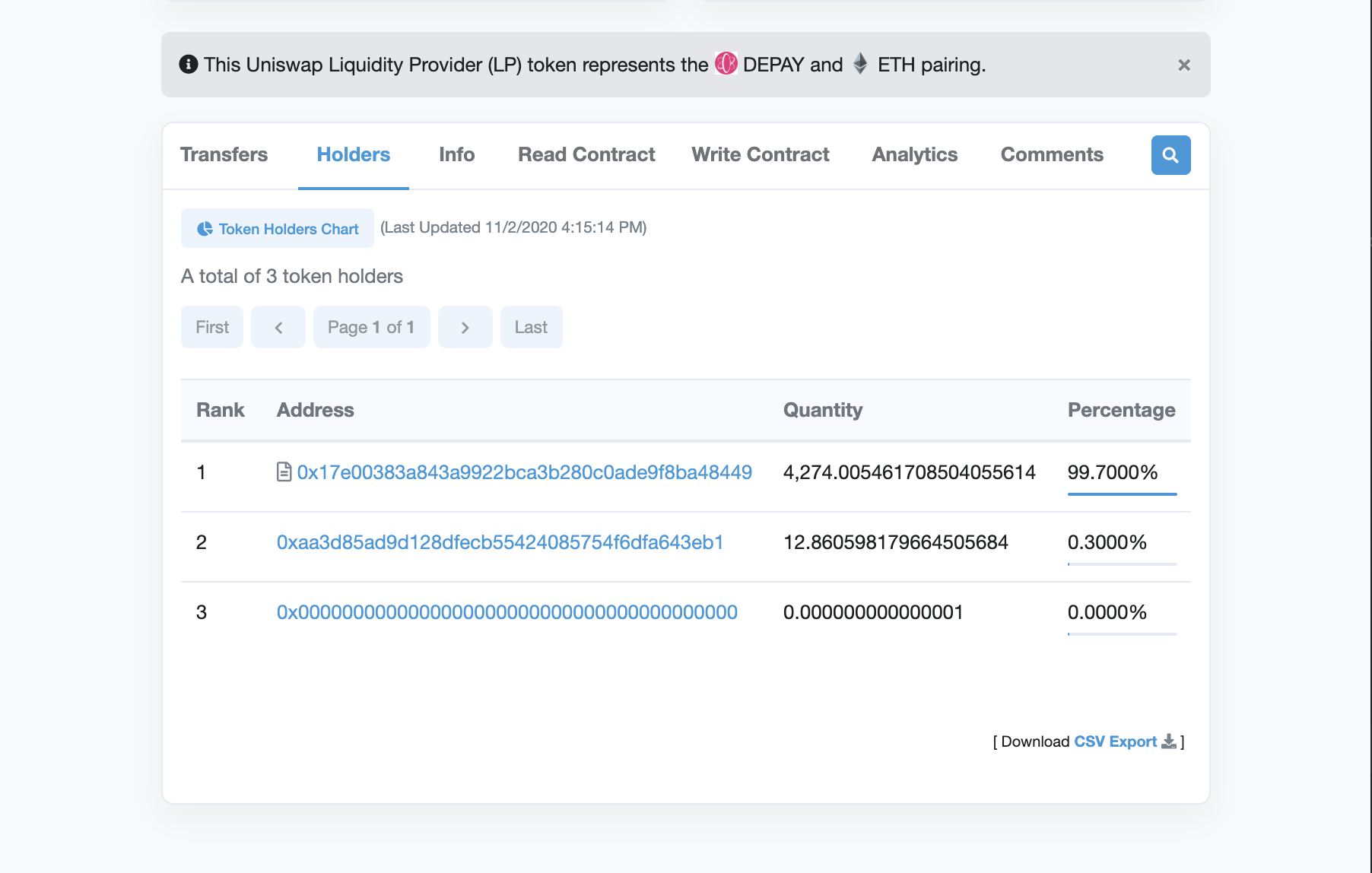This screenshot has width=1372, height=873.
Task: Open holder address 0x17e00383a843a9922bca3b280c0ade9f8ba48449
Action: click(x=524, y=472)
